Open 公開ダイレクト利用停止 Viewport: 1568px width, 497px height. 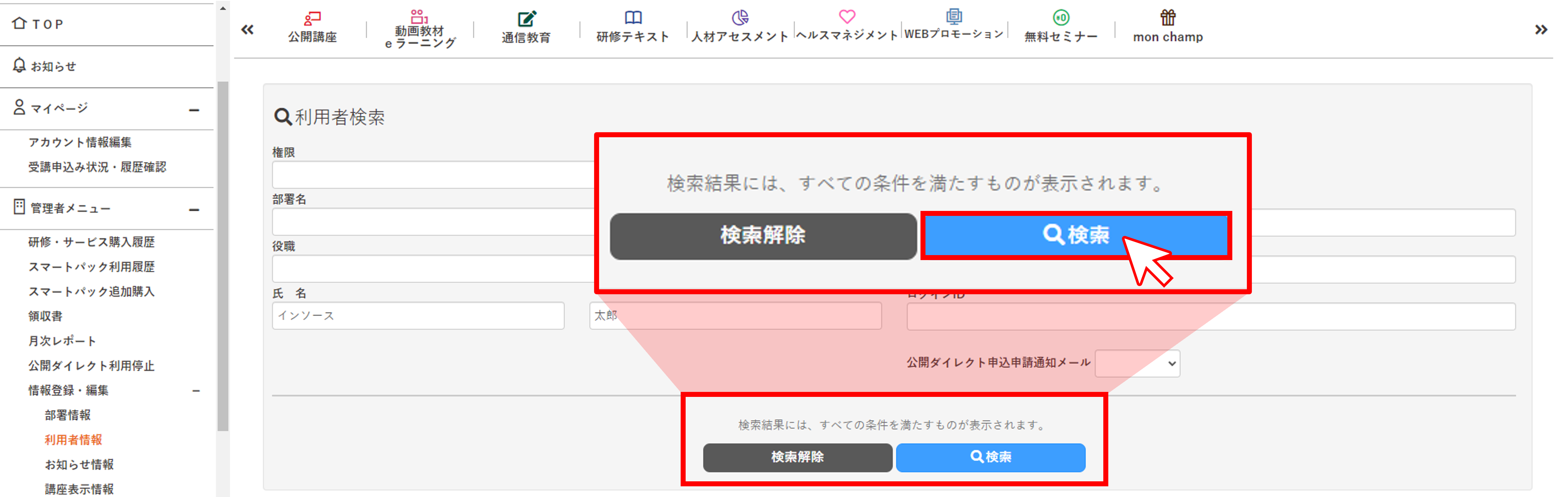(x=91, y=366)
